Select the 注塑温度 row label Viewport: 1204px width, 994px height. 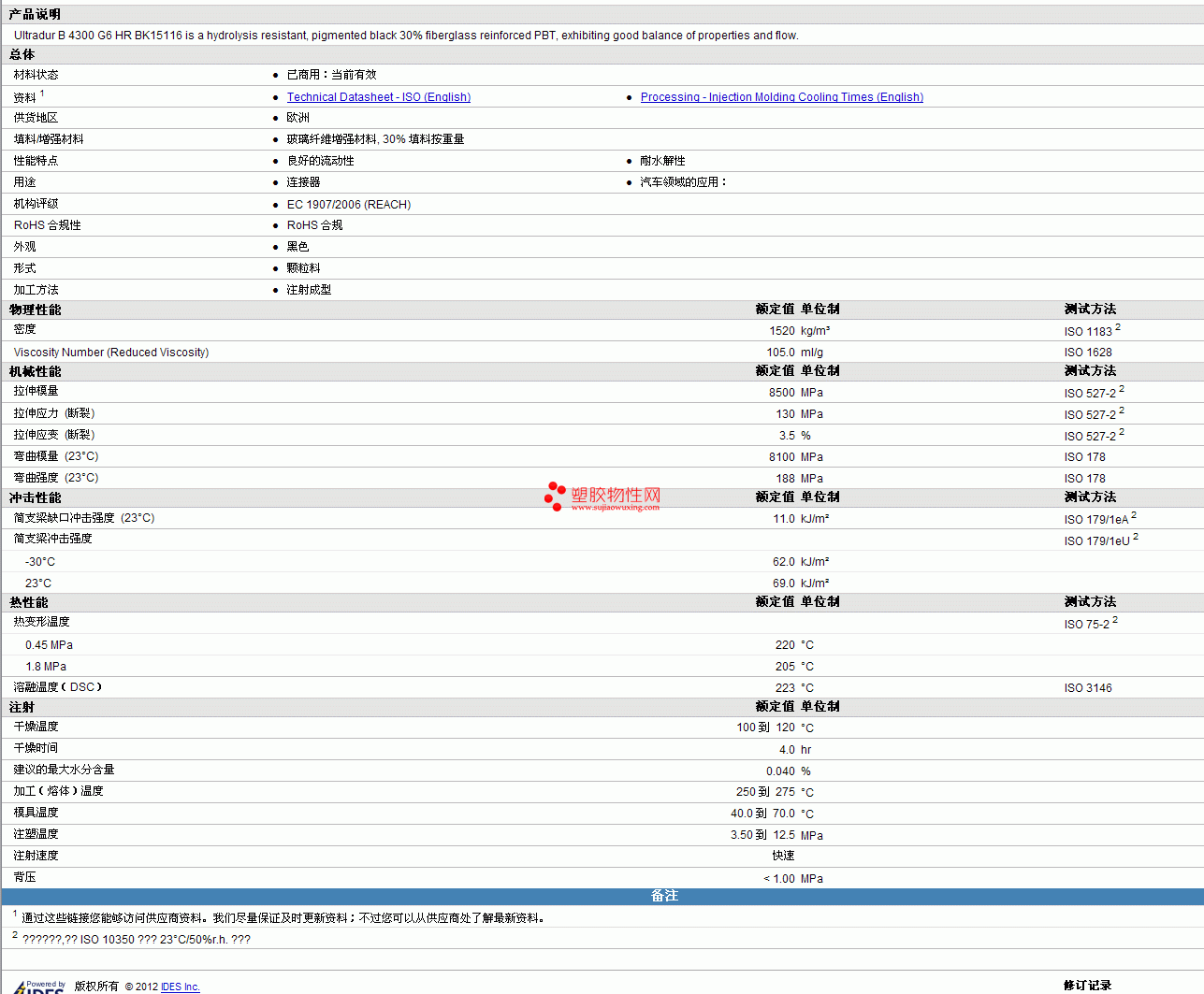36,834
